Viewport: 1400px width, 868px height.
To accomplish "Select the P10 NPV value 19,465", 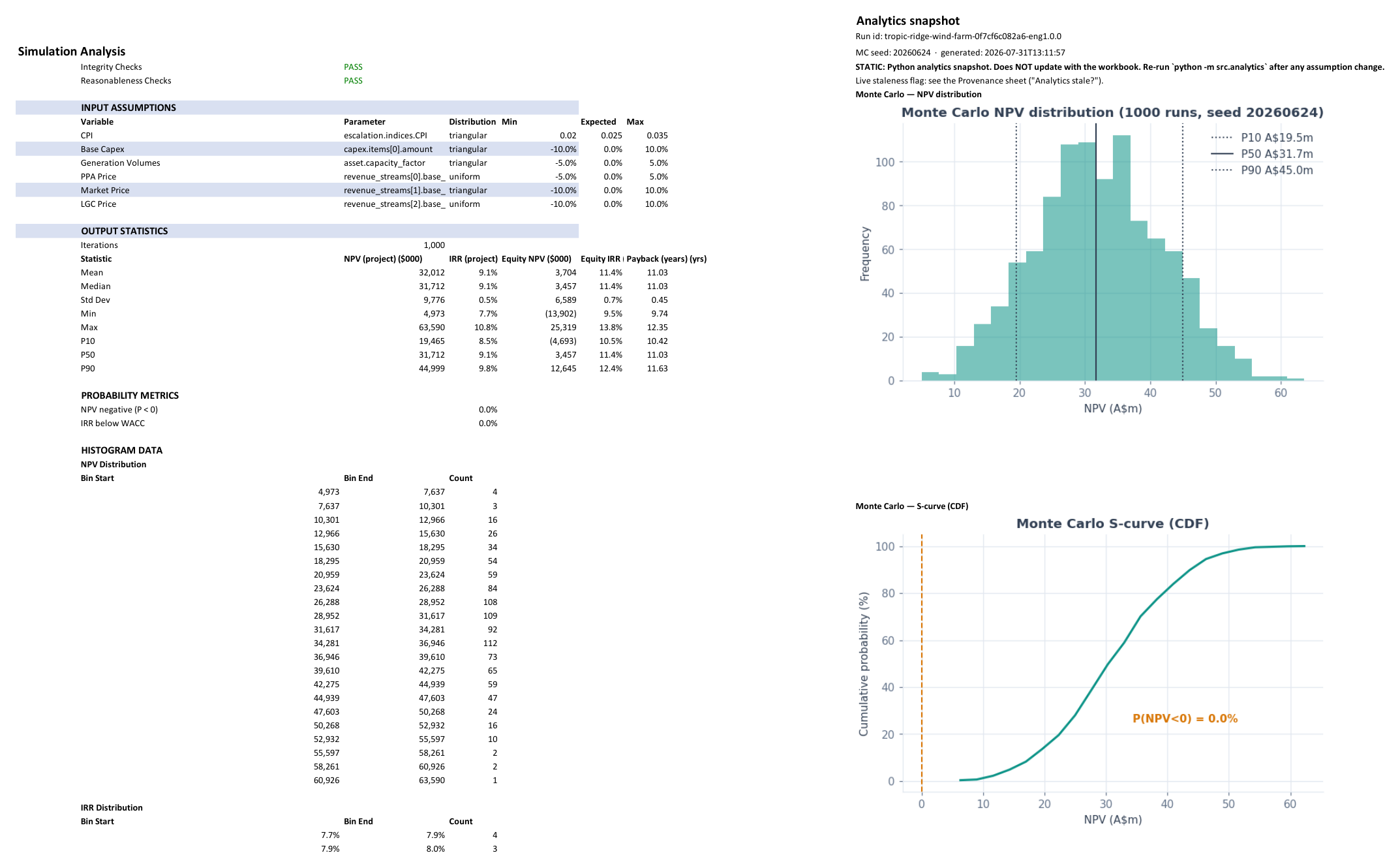I will [x=432, y=341].
